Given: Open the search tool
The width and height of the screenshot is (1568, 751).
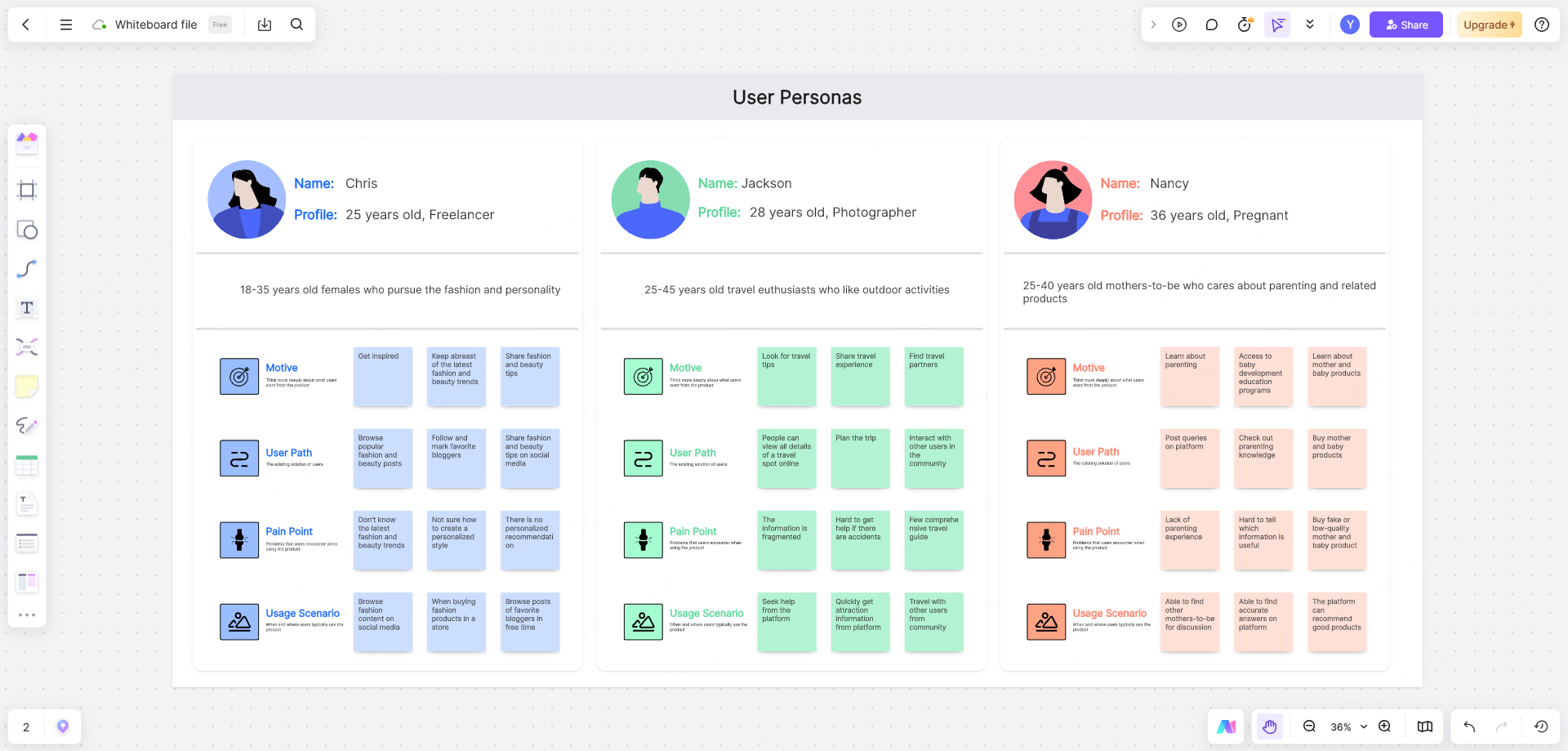Looking at the screenshot, I should (297, 25).
